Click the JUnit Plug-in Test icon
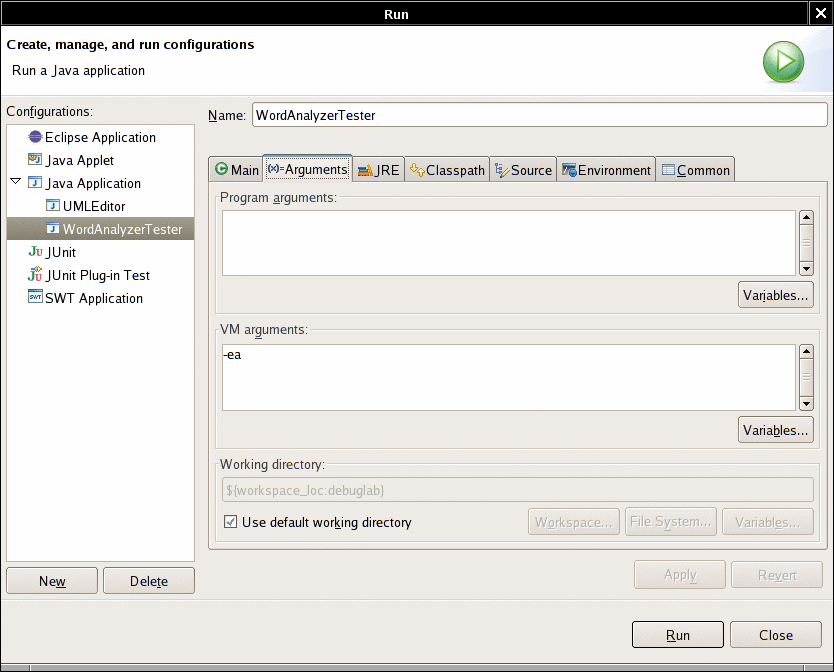Screen dimensions: 834x672 click(35, 274)
